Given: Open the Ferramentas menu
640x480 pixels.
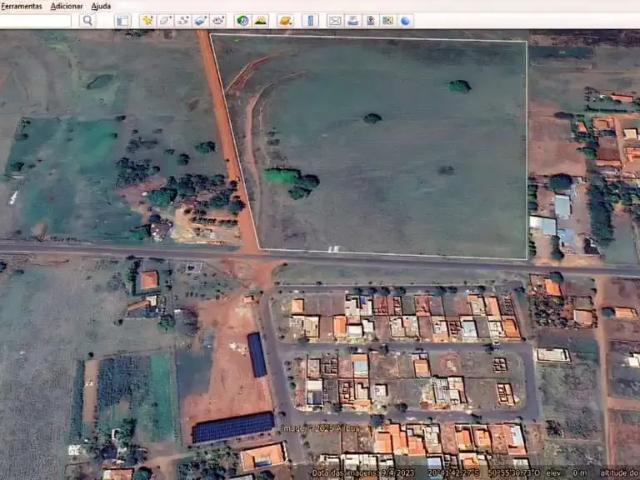Looking at the screenshot, I should click(x=21, y=6).
